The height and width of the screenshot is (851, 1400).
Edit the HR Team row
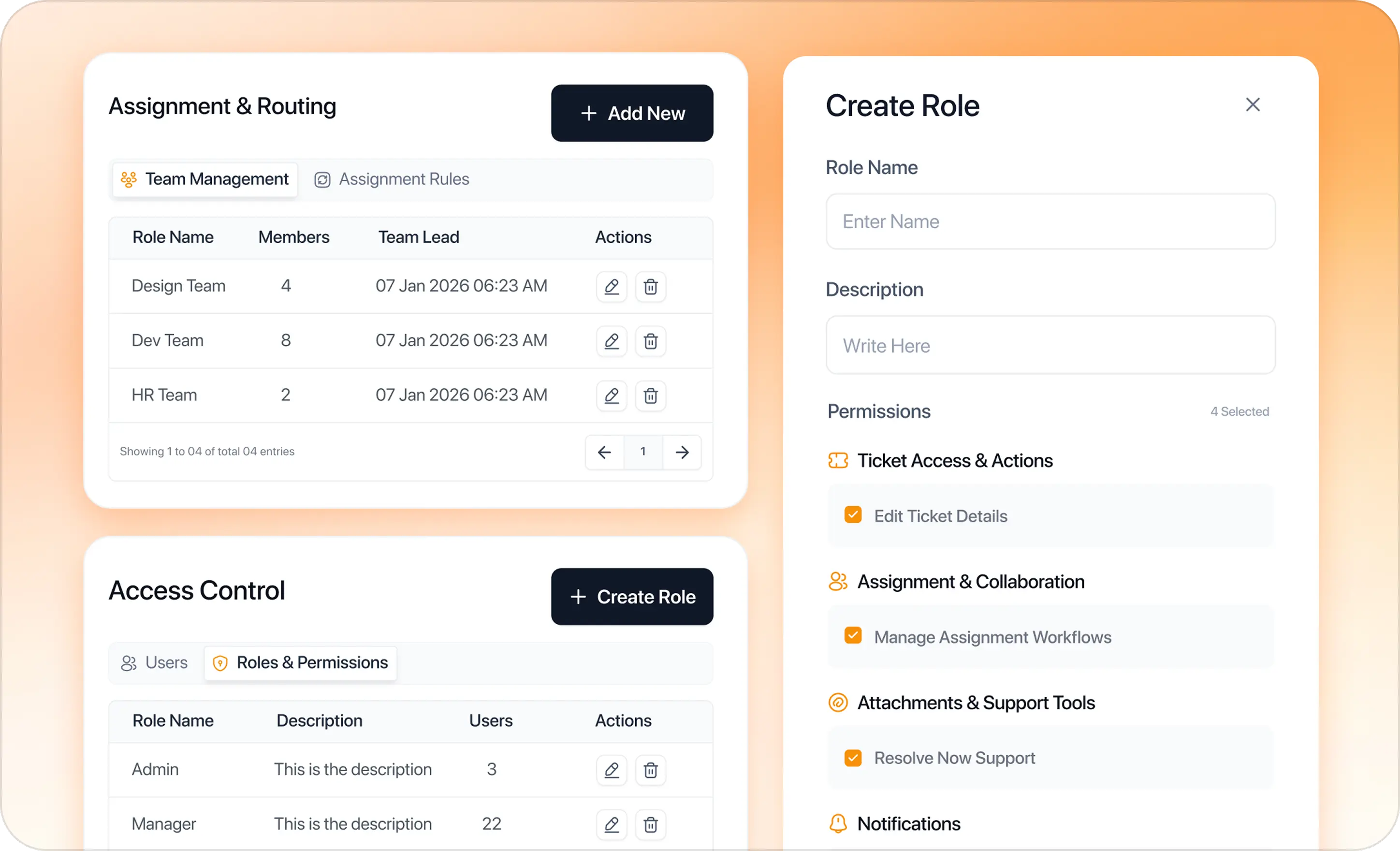(612, 396)
